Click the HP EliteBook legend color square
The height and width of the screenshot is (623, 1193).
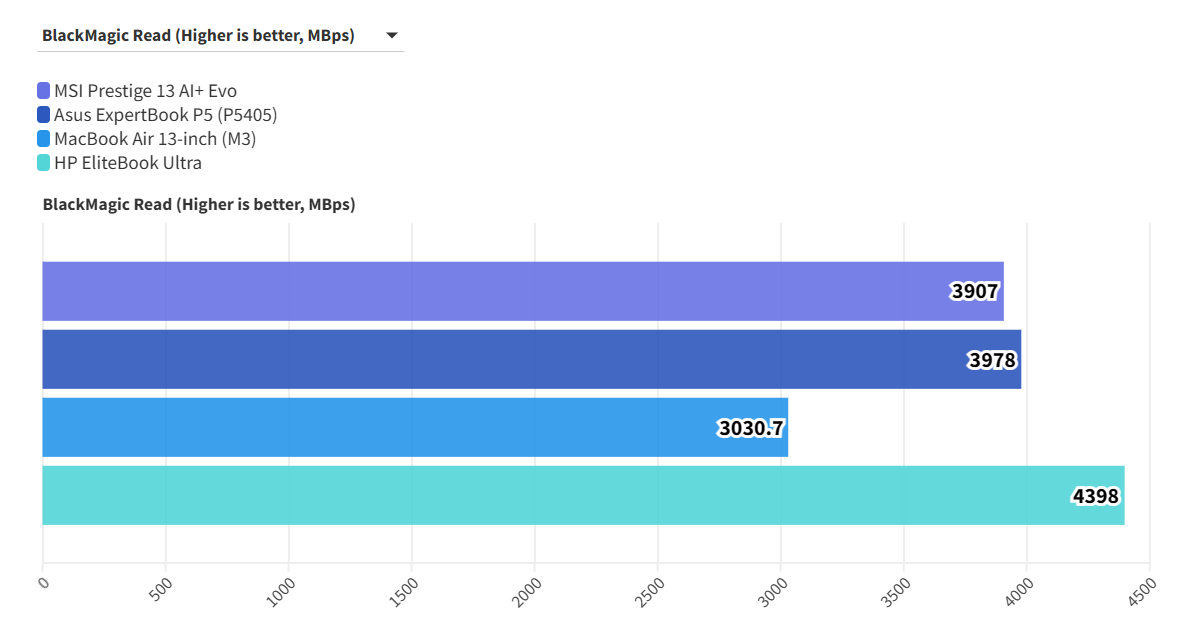point(44,163)
